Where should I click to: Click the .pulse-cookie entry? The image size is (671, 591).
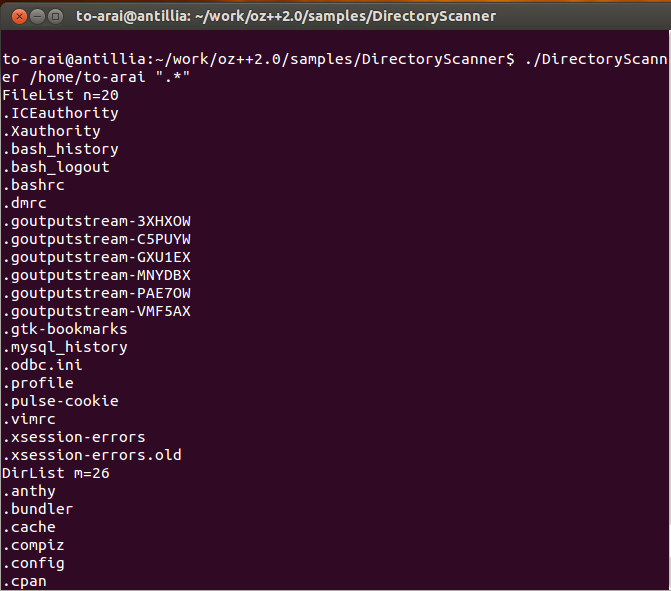[x=60, y=401]
